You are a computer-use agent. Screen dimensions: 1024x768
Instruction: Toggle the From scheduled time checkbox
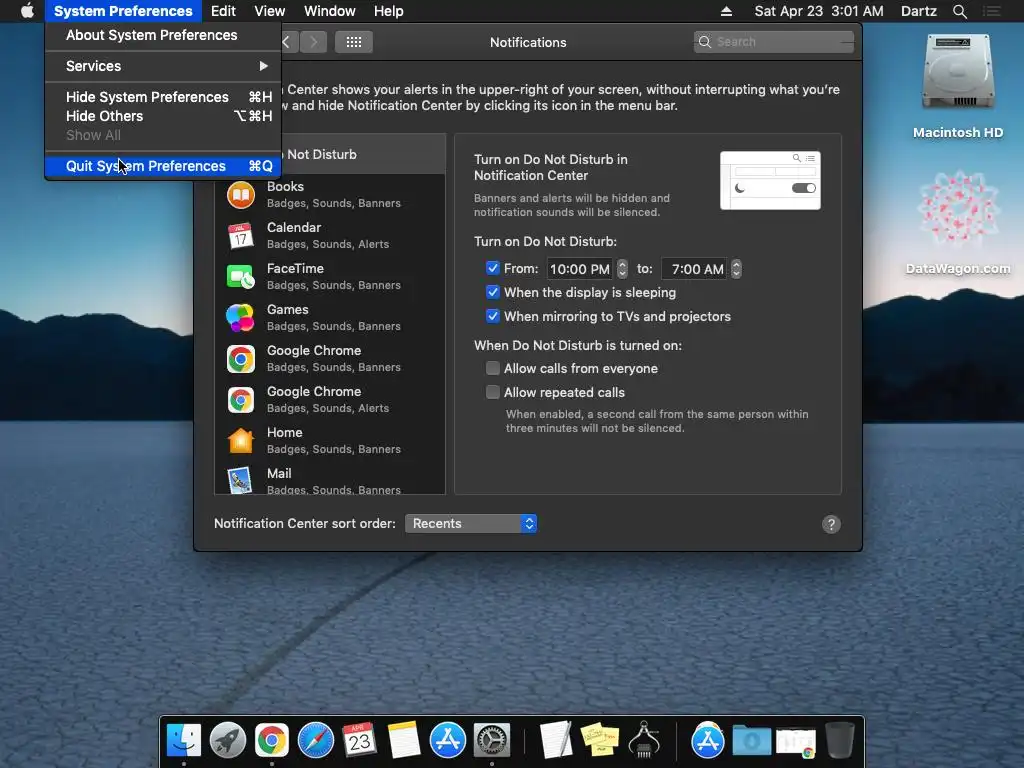492,268
